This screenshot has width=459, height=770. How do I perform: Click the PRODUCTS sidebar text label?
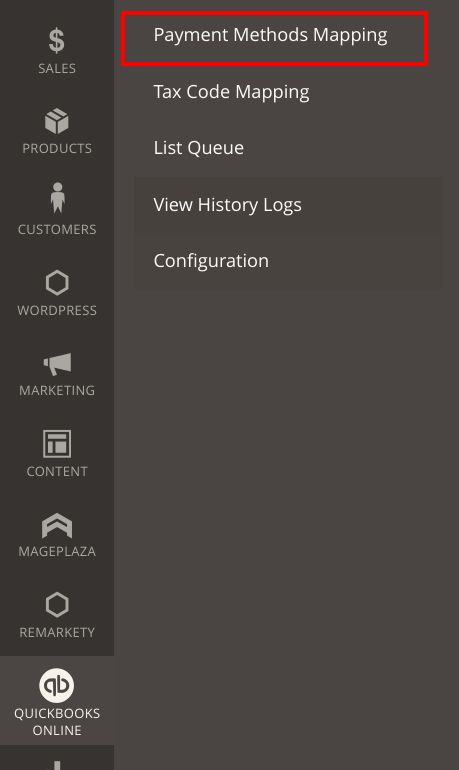pyautogui.click(x=57, y=148)
